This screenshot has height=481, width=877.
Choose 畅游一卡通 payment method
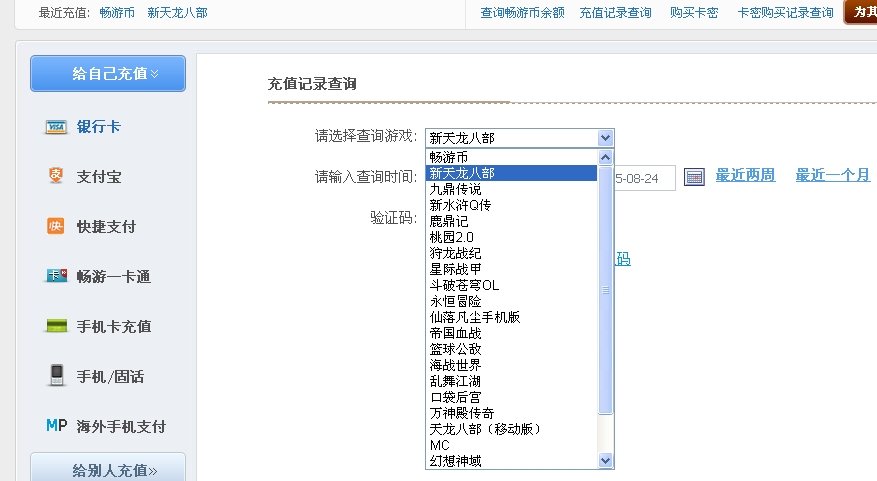point(114,276)
